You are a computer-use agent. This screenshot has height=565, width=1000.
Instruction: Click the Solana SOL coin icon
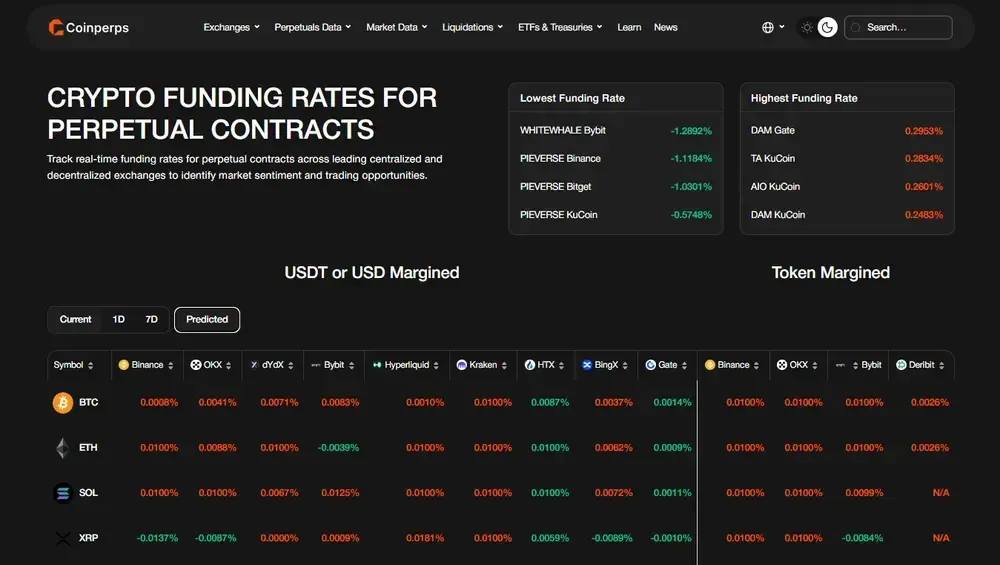[62, 493]
